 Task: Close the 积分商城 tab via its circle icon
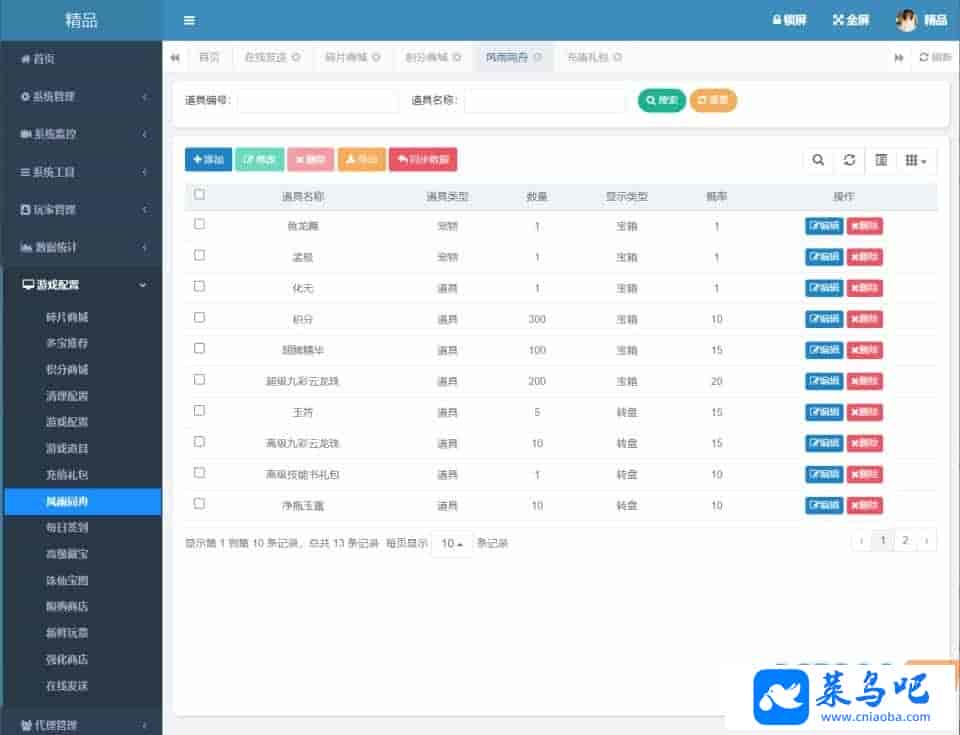click(x=457, y=57)
